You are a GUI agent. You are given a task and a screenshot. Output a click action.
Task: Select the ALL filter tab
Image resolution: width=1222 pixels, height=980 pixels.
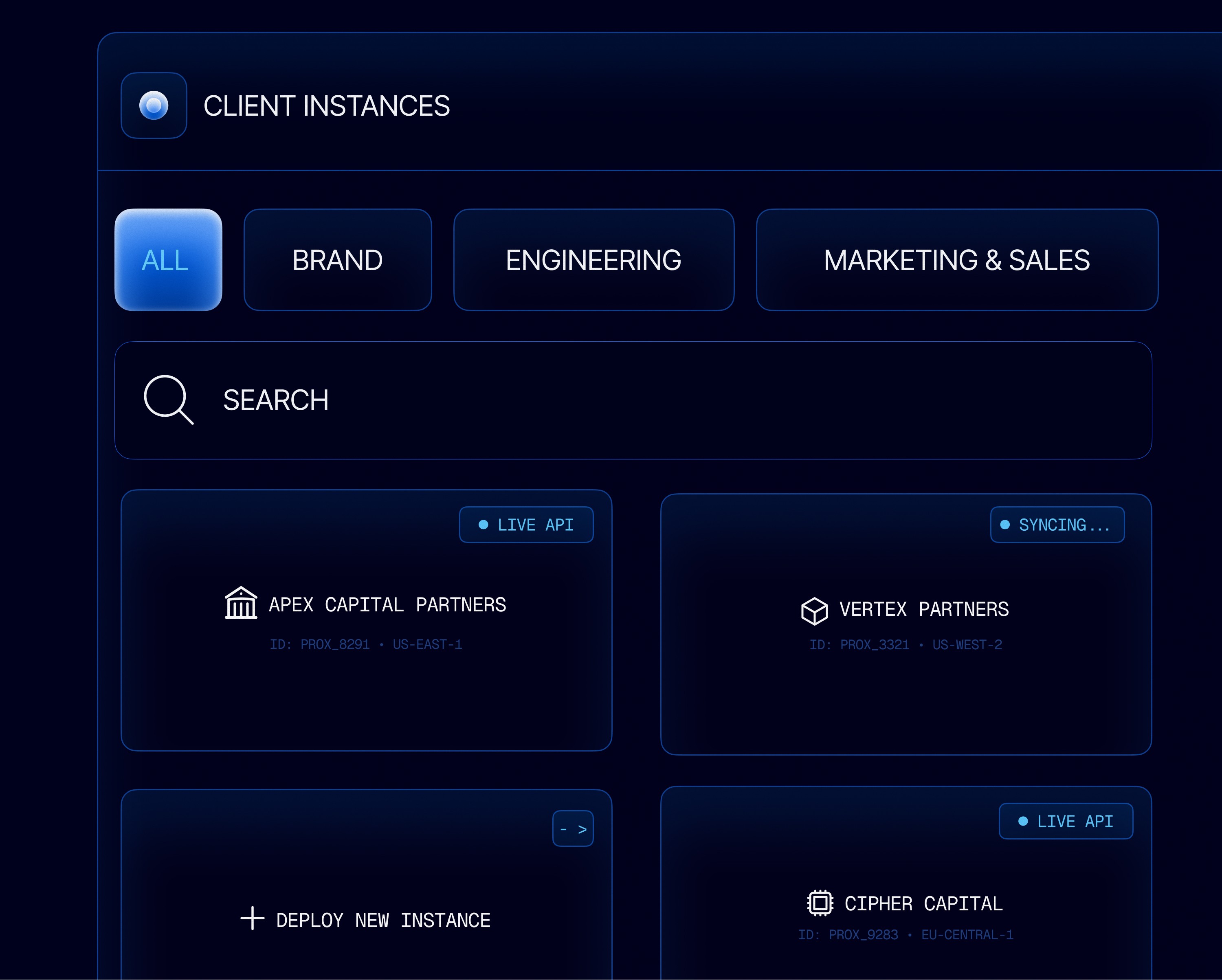[168, 260]
